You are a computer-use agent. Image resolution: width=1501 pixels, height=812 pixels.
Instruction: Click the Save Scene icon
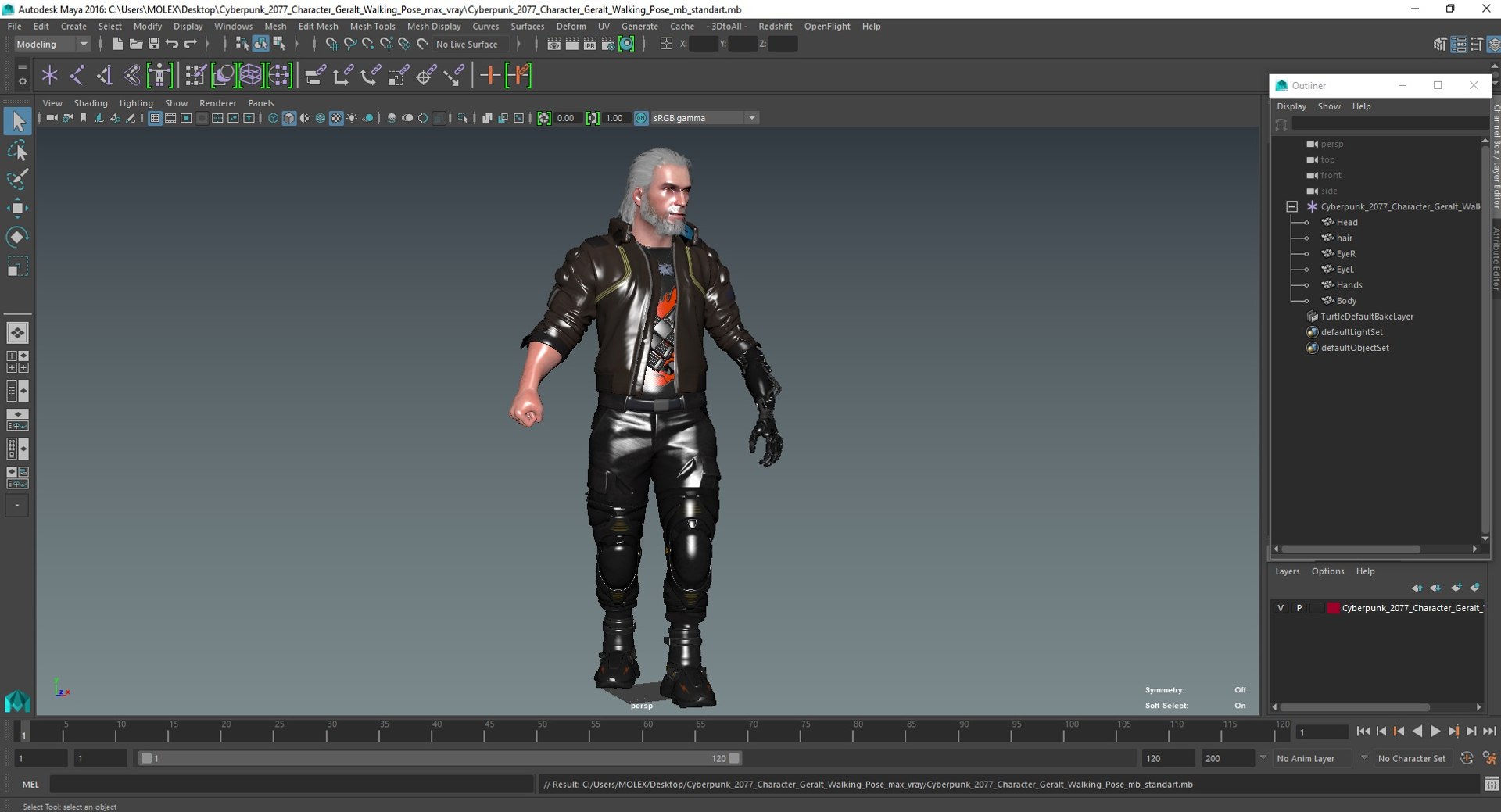154,44
